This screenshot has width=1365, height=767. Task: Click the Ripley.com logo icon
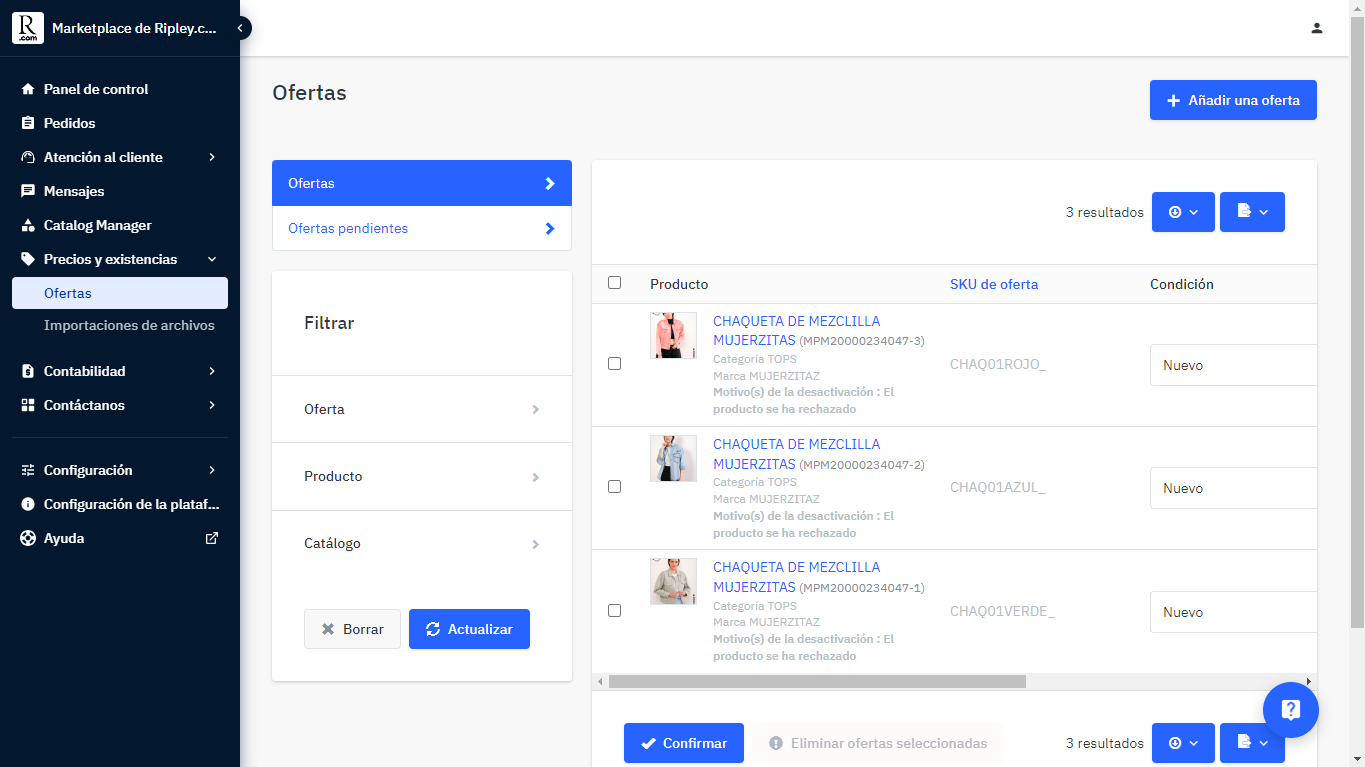click(x=28, y=28)
